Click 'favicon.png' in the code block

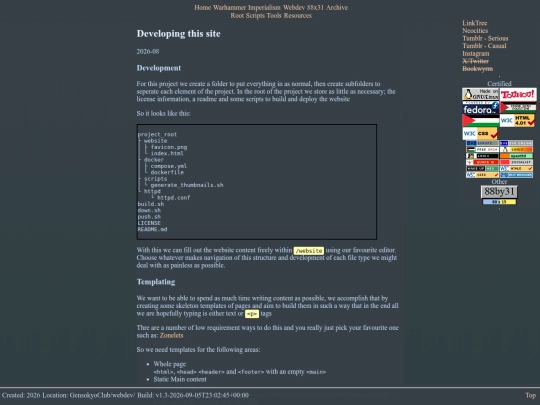click(169, 147)
